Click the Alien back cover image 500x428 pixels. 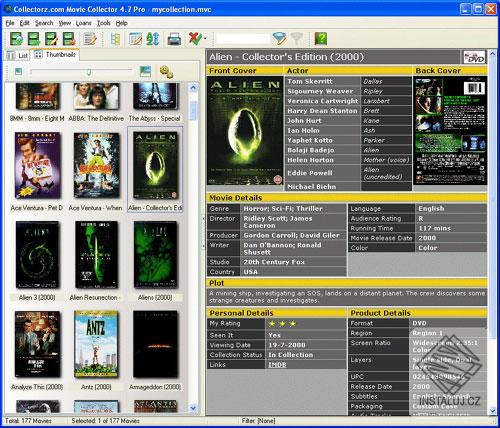coord(450,130)
